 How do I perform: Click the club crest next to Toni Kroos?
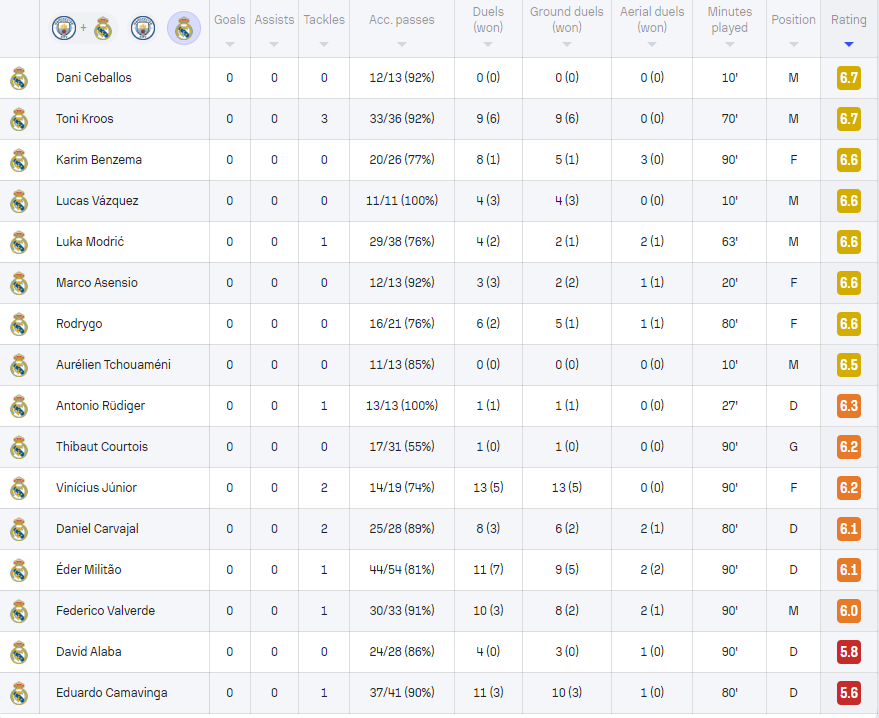click(x=19, y=119)
